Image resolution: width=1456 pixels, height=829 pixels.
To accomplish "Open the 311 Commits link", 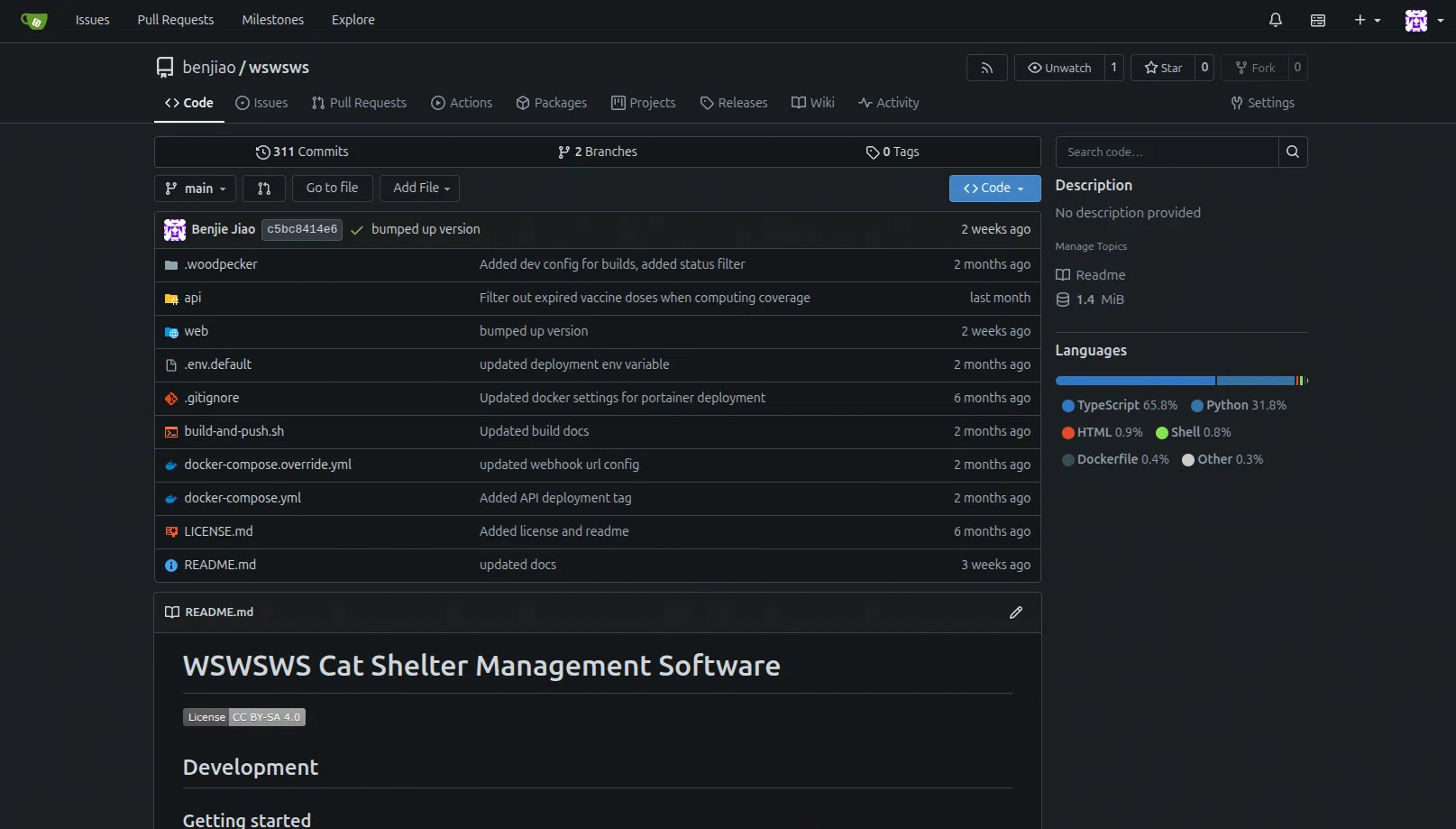I will 302,152.
